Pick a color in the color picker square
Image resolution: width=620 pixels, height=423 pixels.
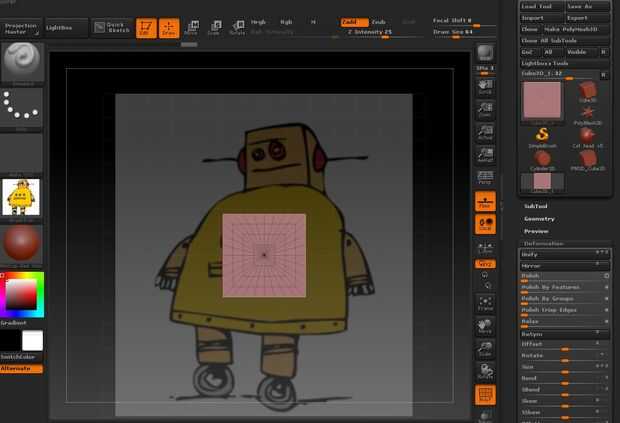(x=21, y=295)
